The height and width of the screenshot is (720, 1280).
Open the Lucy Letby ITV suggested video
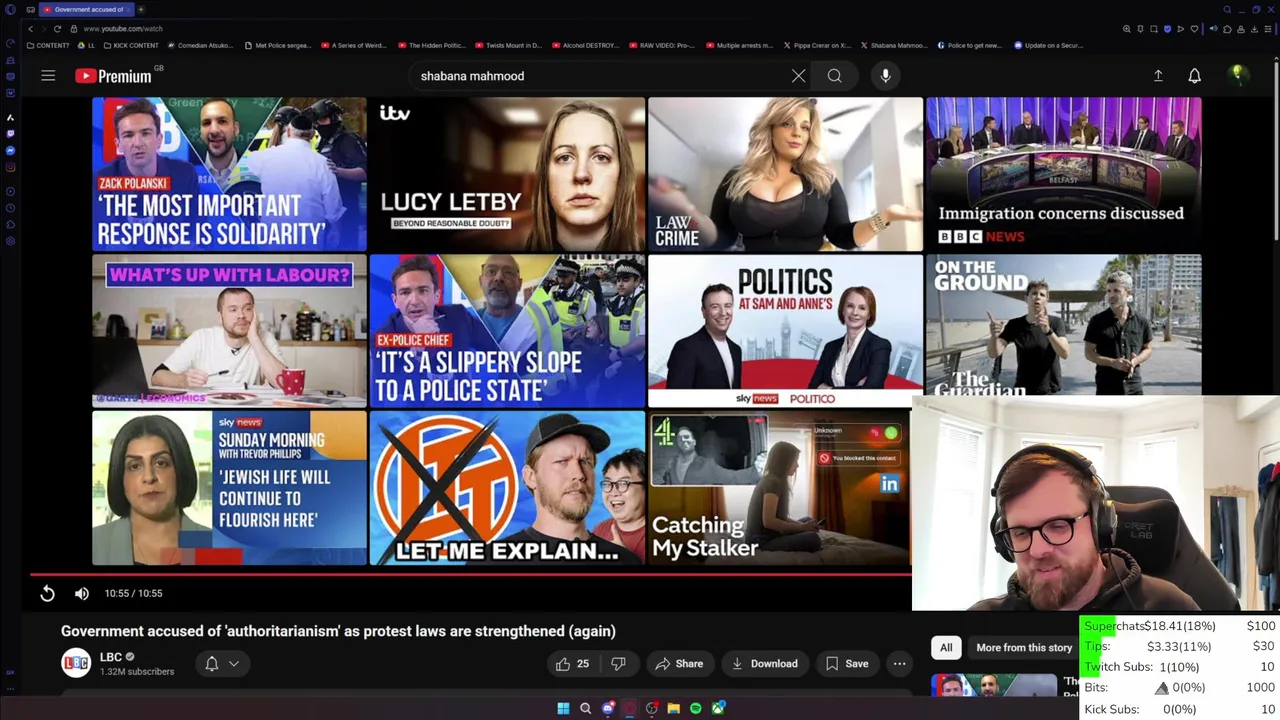(507, 174)
